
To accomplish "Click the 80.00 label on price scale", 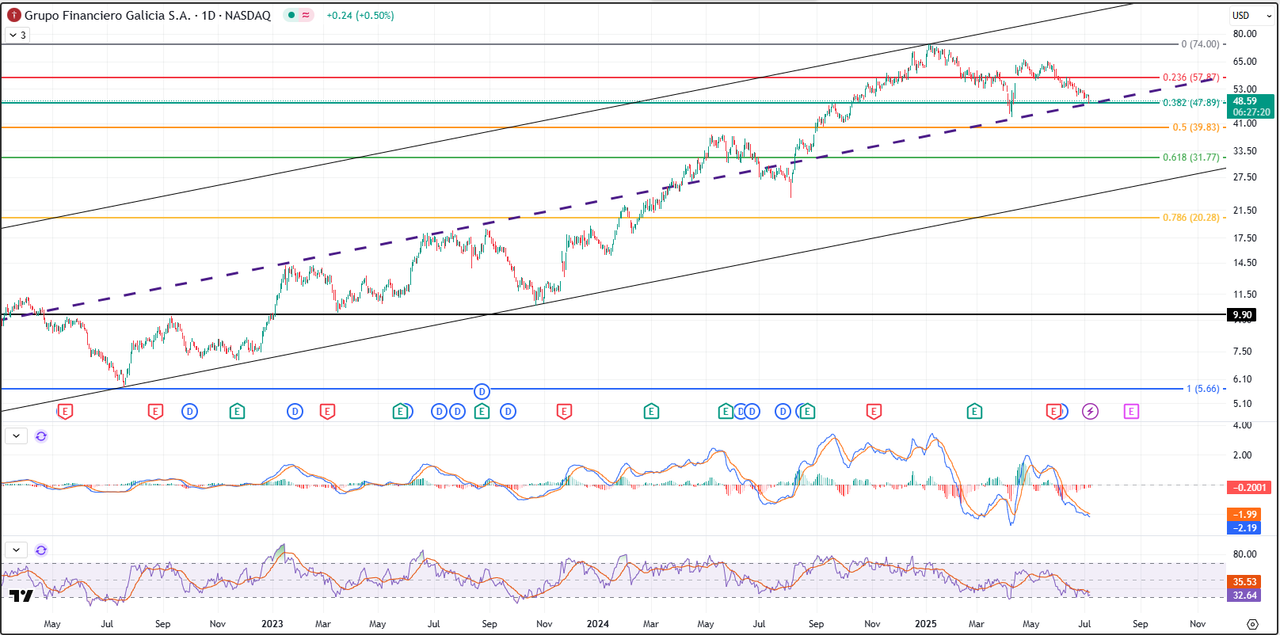I will click(x=1246, y=34).
